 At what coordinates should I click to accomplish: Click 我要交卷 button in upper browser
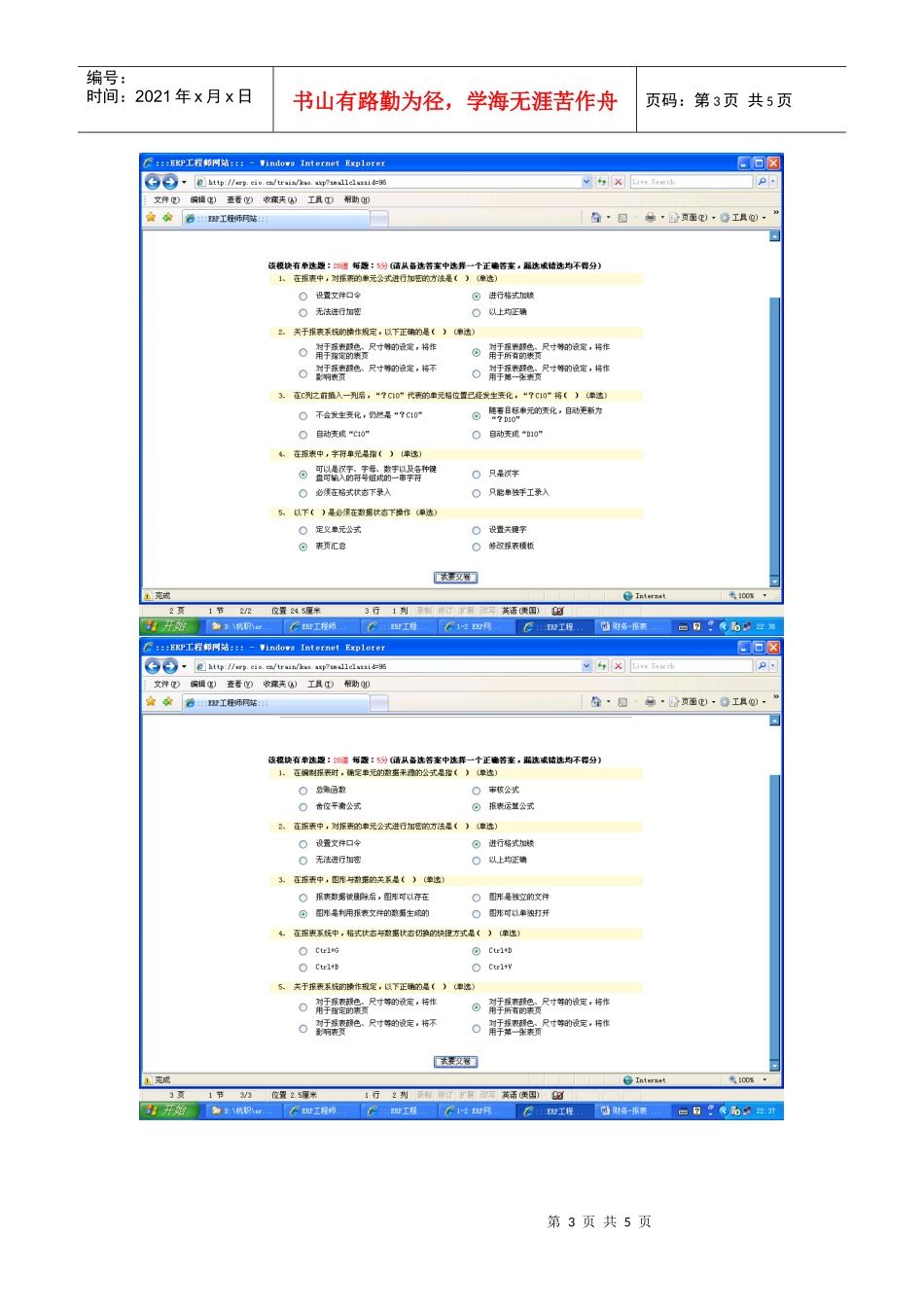click(x=455, y=578)
